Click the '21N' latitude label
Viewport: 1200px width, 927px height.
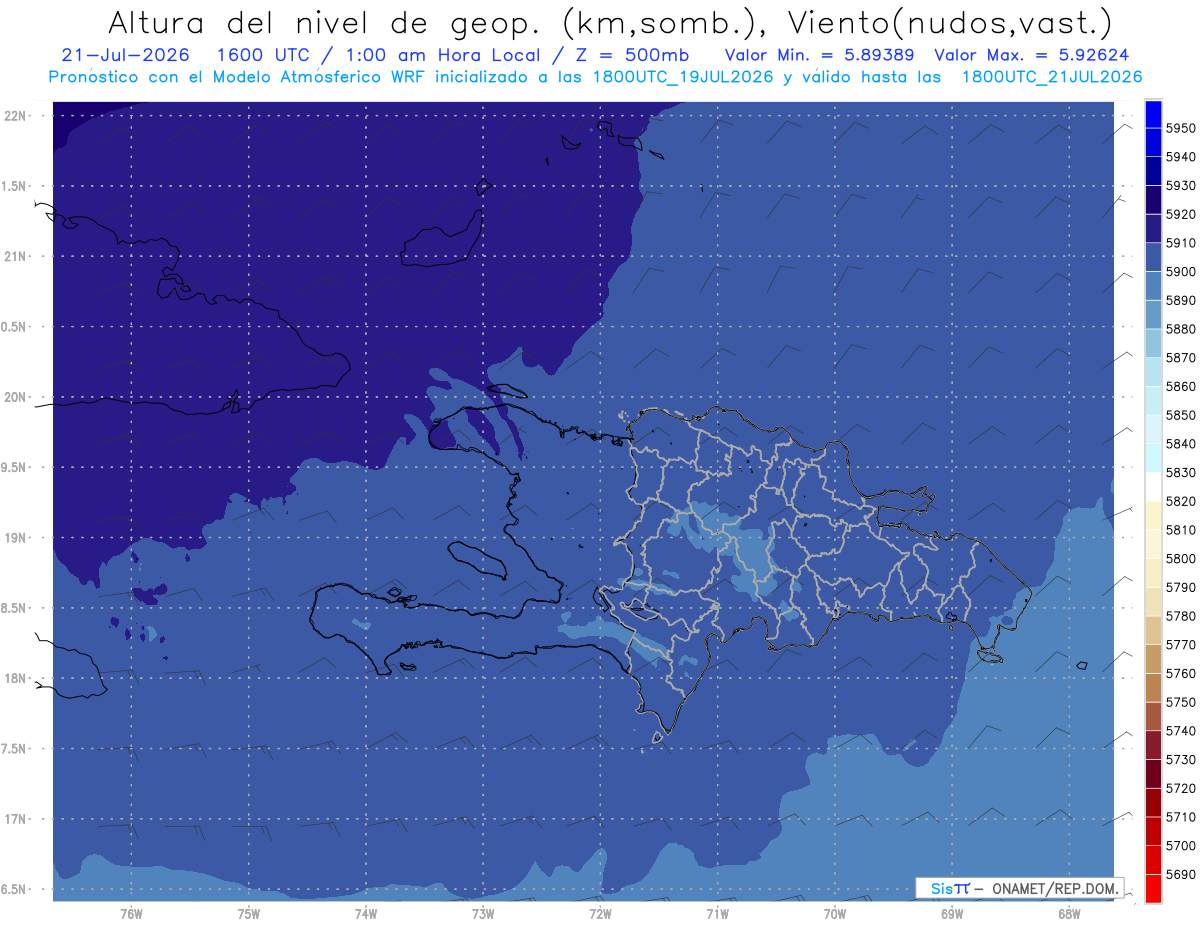(17, 256)
